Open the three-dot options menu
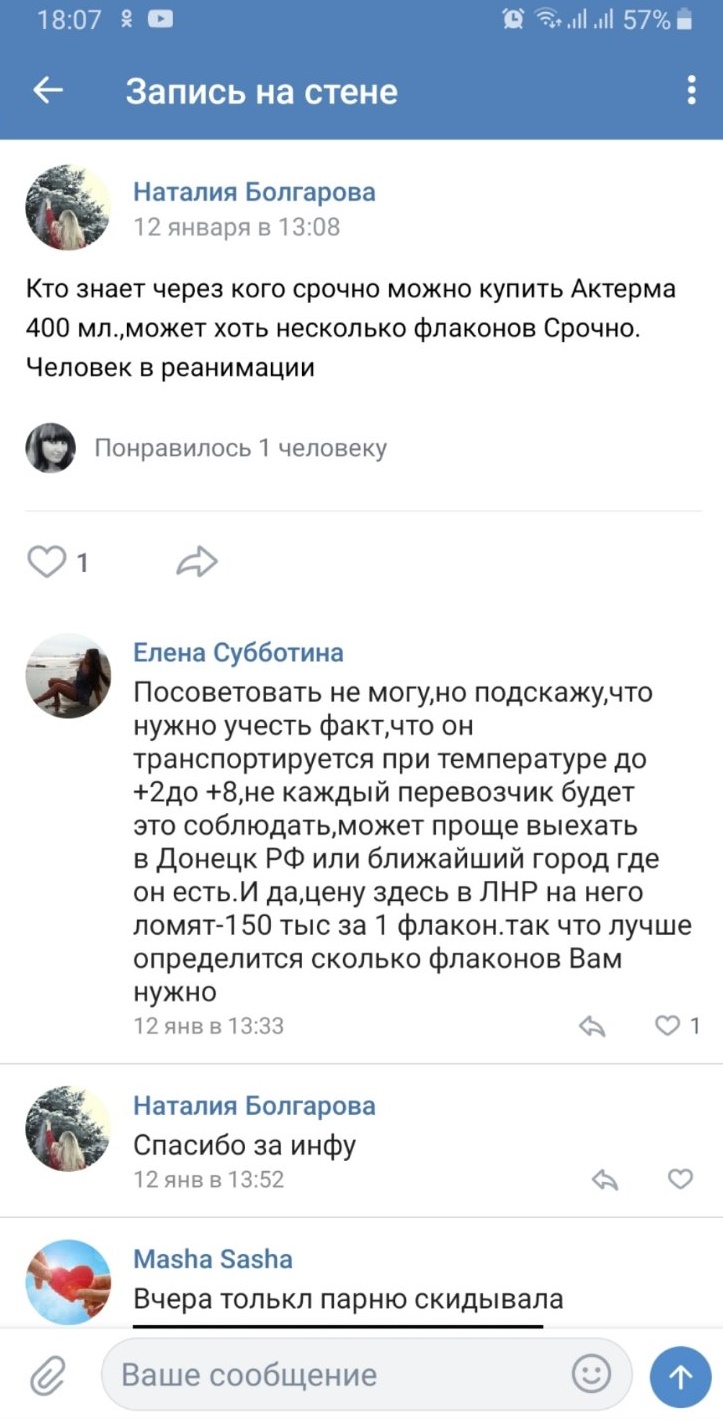Viewport: 723px width, 1419px height. 691,91
